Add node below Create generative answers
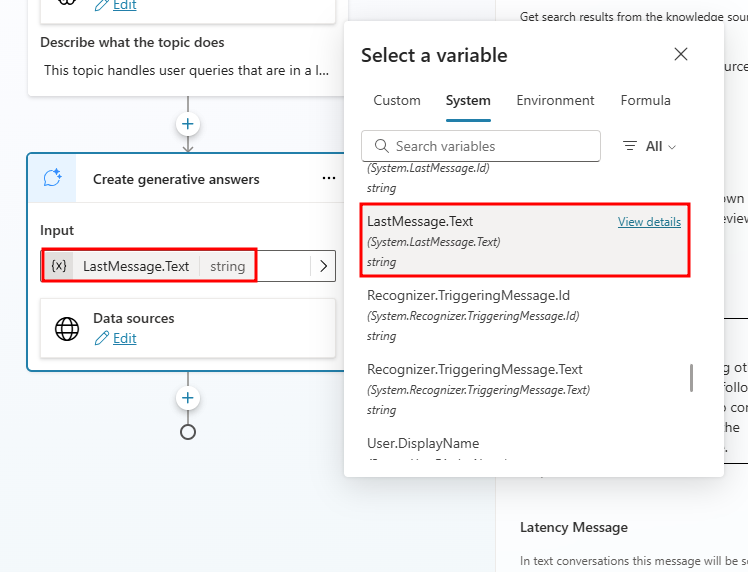 [188, 398]
